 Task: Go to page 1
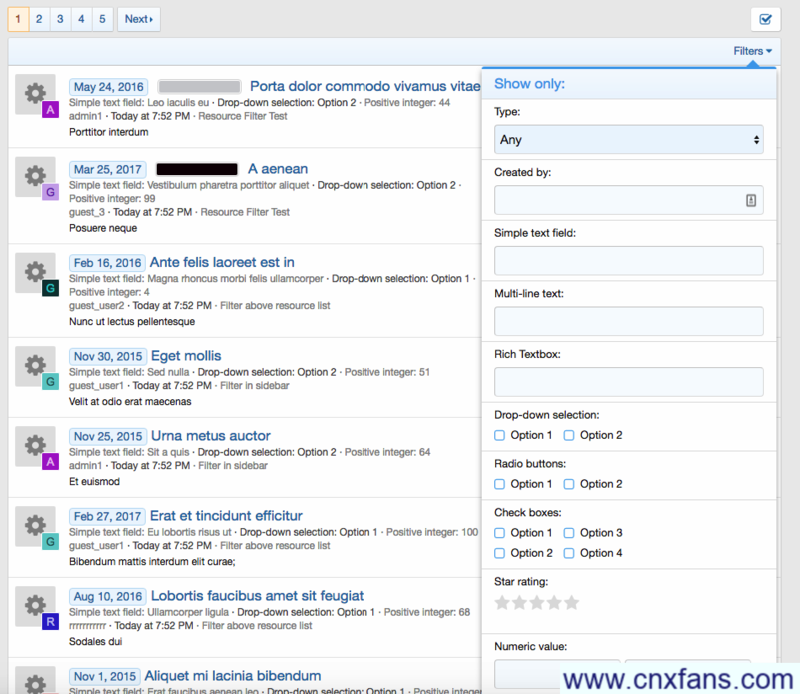tap(18, 19)
